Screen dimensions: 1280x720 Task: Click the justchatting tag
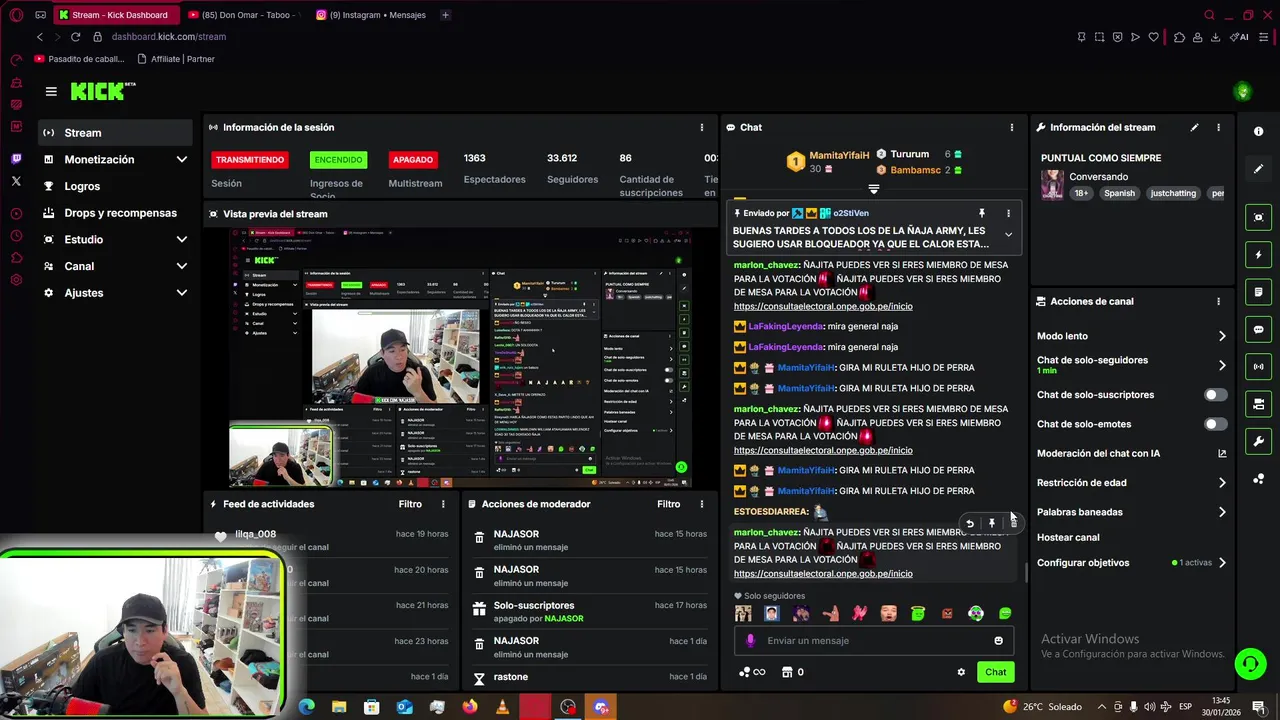pos(1173,193)
